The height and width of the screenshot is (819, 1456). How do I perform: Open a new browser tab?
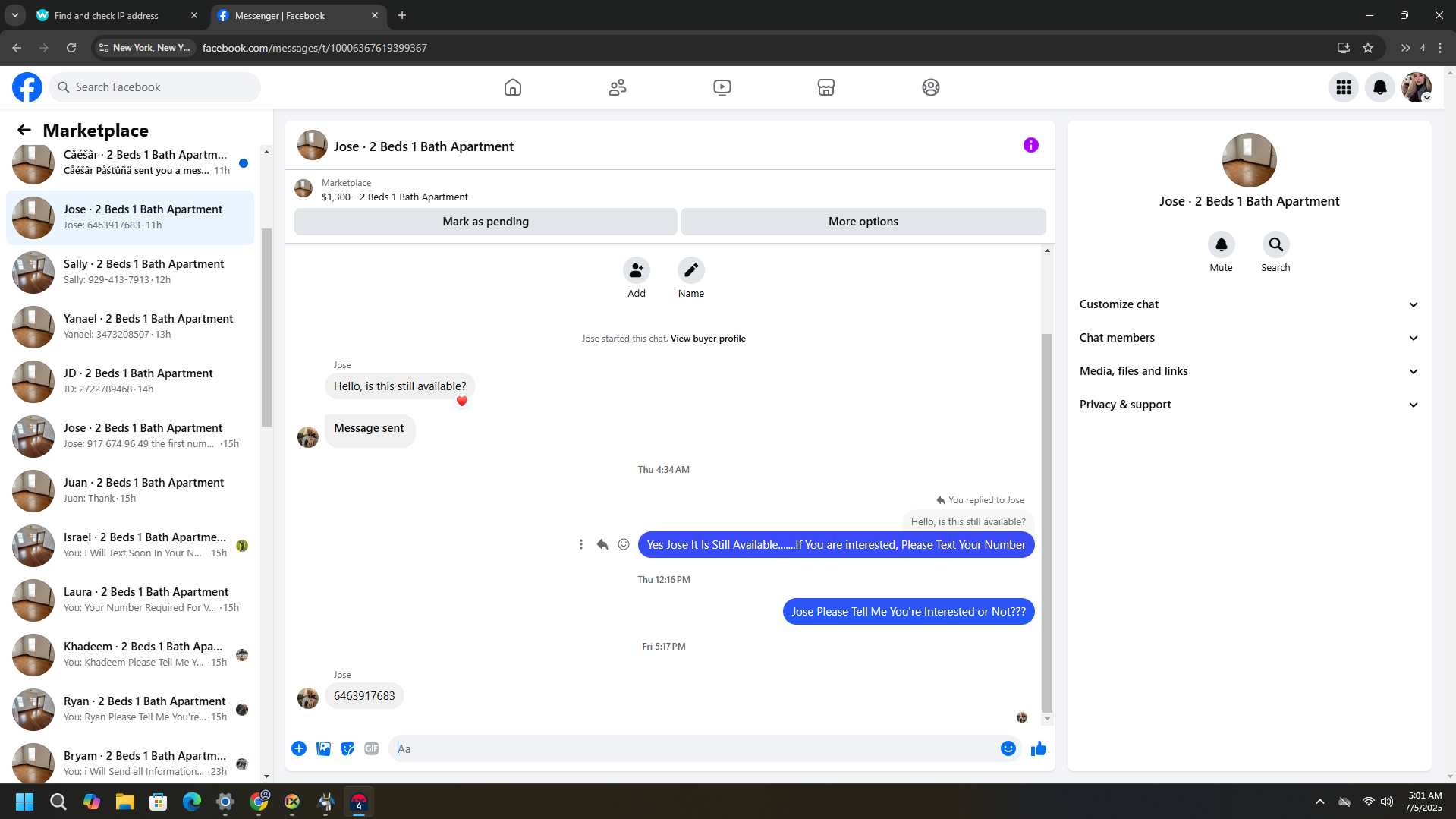pos(402,15)
